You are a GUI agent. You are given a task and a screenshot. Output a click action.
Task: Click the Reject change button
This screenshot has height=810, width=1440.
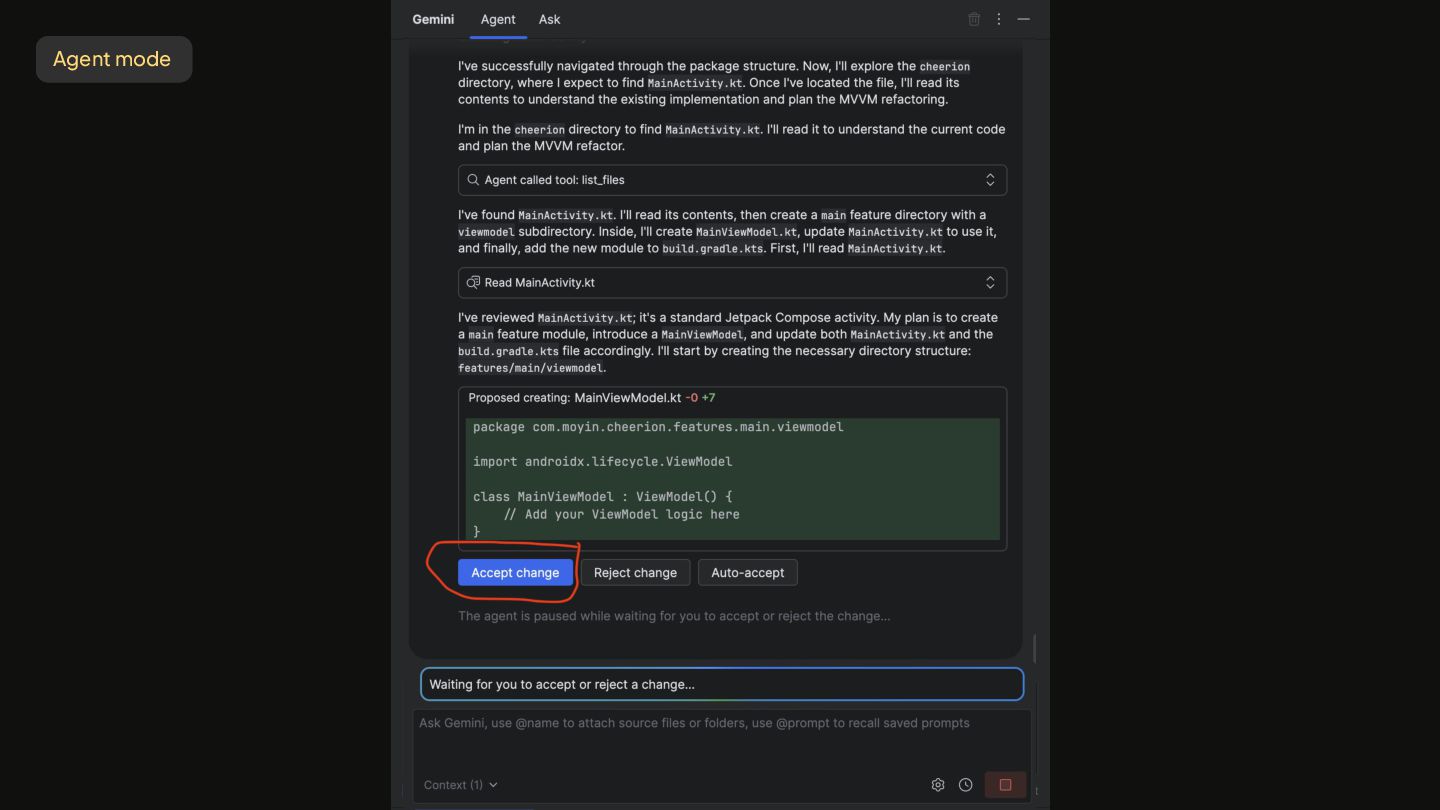tap(635, 572)
